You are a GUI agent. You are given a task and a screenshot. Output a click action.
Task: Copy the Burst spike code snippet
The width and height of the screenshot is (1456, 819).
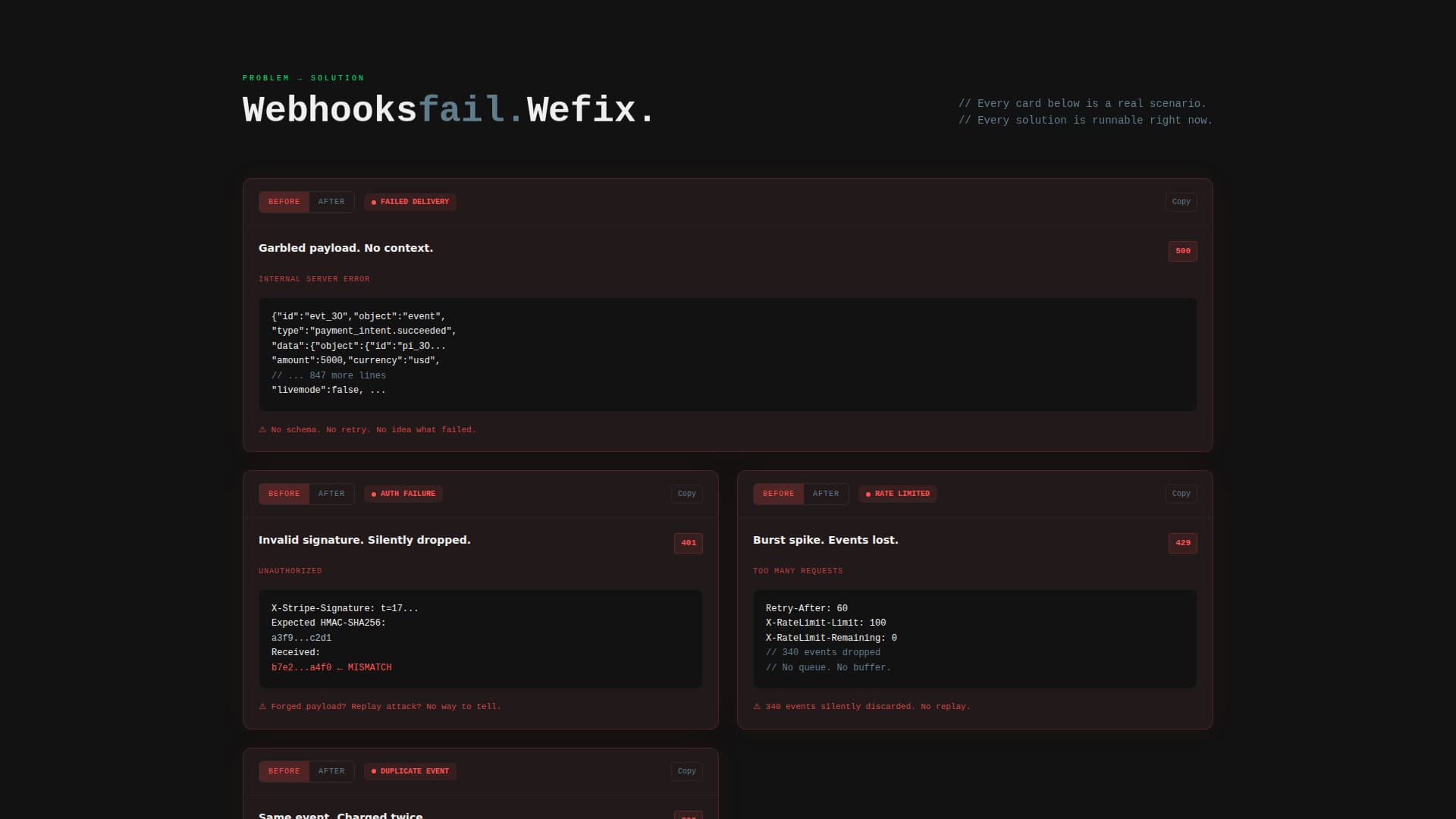click(1181, 493)
